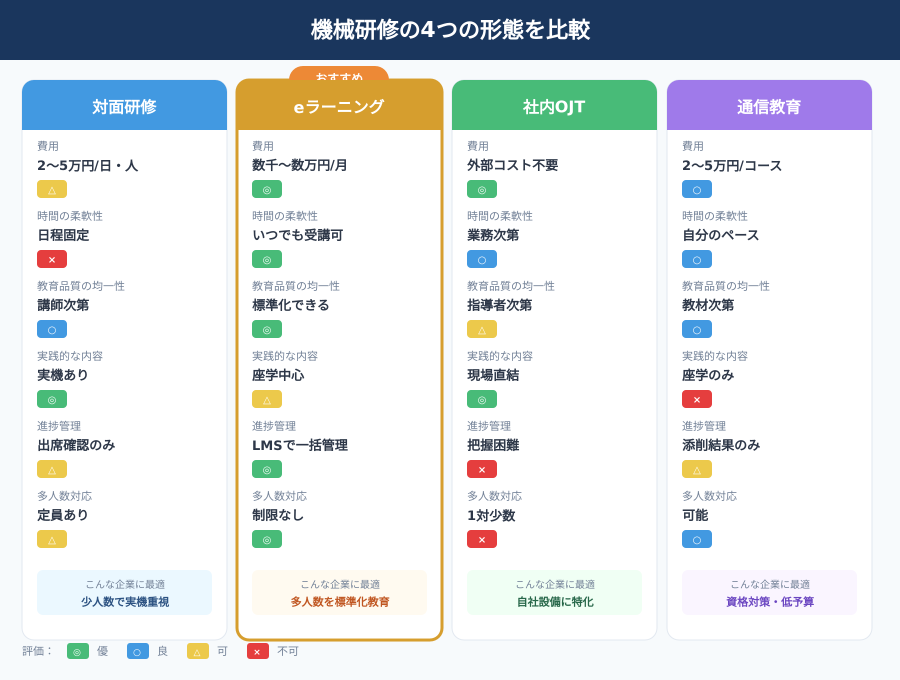900x680 pixels.
Task: Click the 資格対策・低予算 recommendation box
Action: (769, 593)
